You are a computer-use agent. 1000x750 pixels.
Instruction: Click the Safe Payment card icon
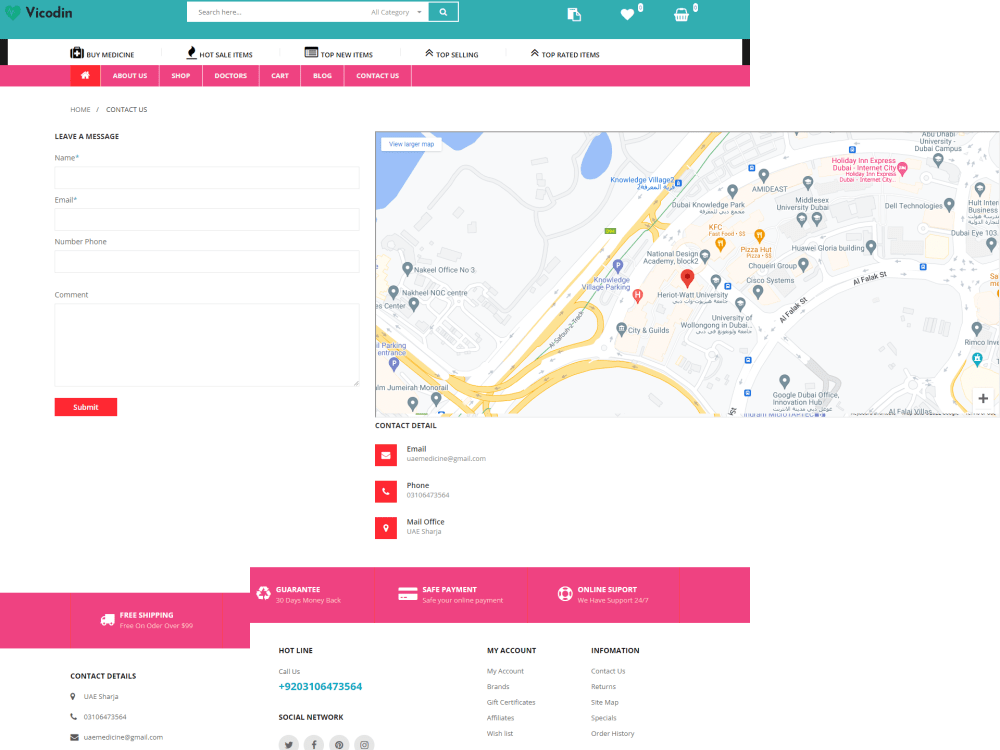[408, 594]
